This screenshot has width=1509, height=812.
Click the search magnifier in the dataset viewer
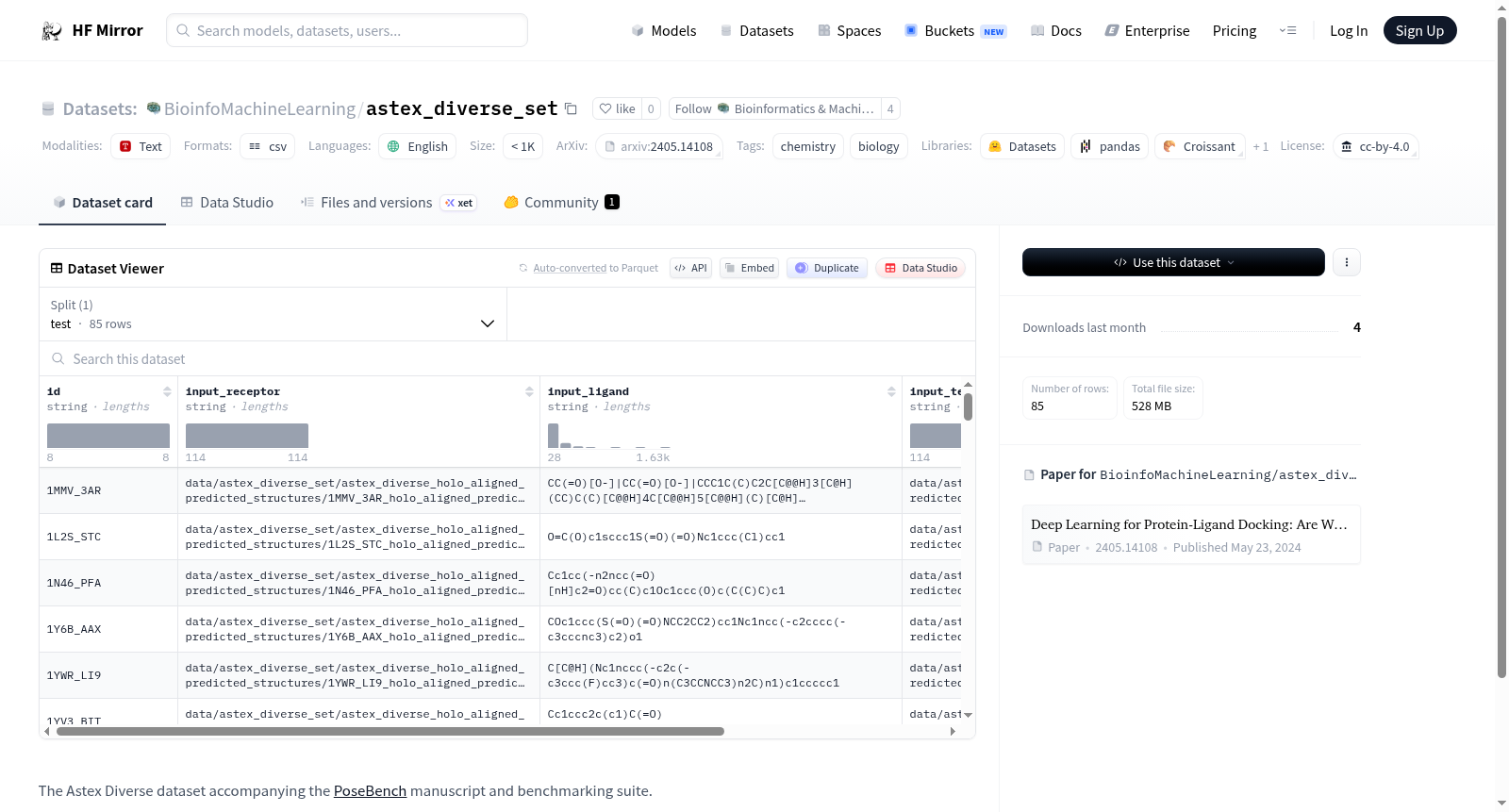click(58, 358)
